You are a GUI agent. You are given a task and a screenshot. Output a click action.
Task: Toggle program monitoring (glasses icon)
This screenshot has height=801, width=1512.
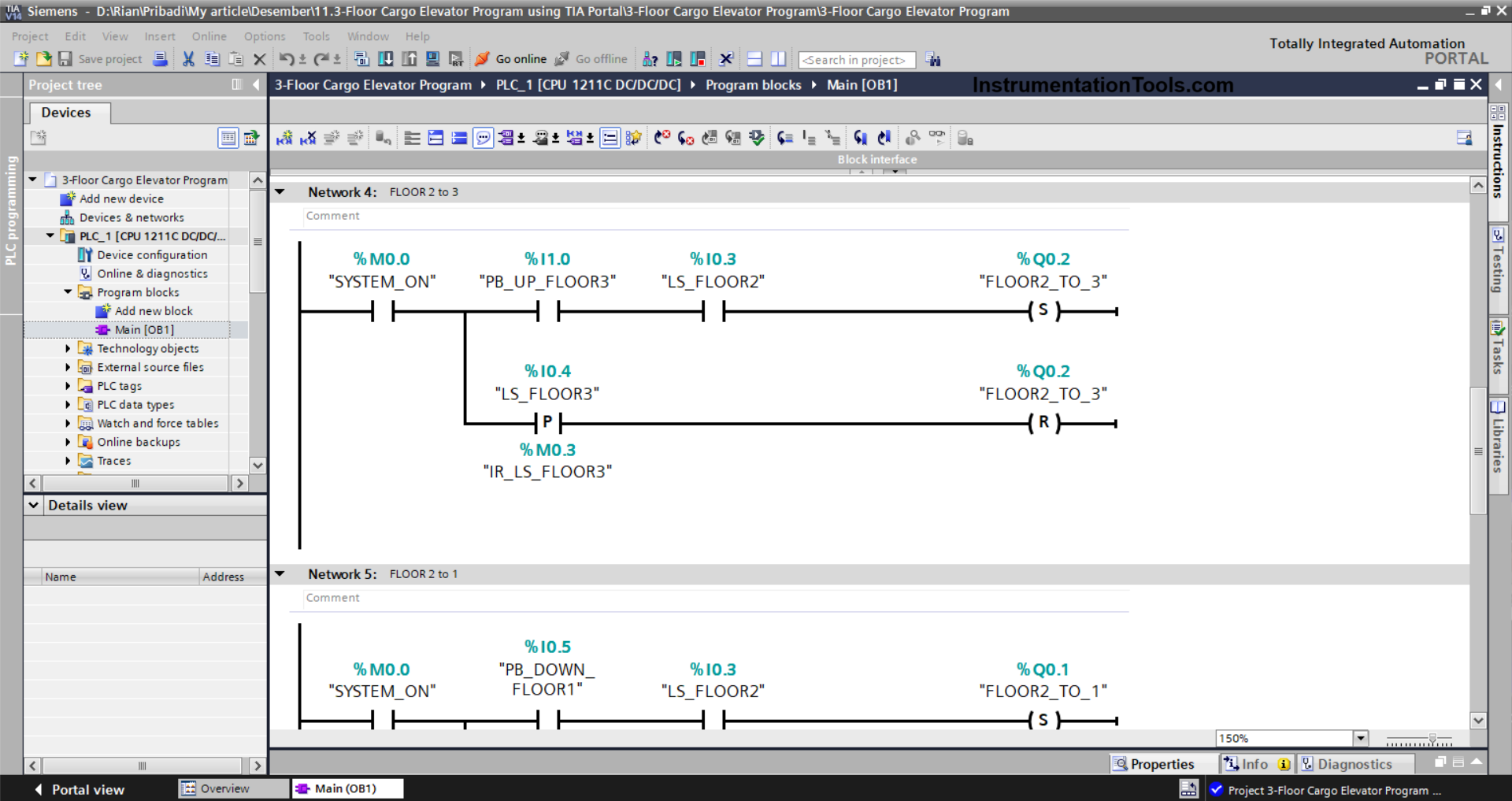[x=936, y=138]
